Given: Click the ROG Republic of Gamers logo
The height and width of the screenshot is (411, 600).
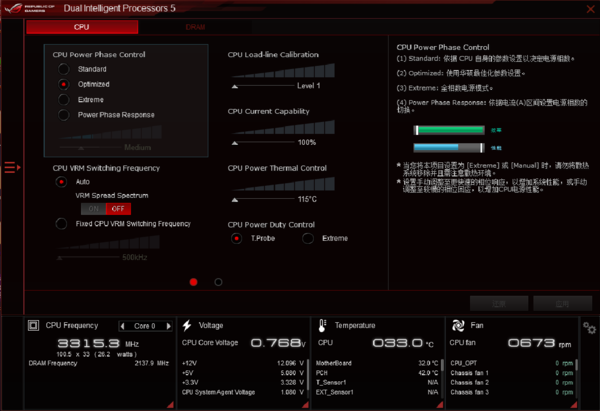Looking at the screenshot, I should pyautogui.click(x=30, y=8).
